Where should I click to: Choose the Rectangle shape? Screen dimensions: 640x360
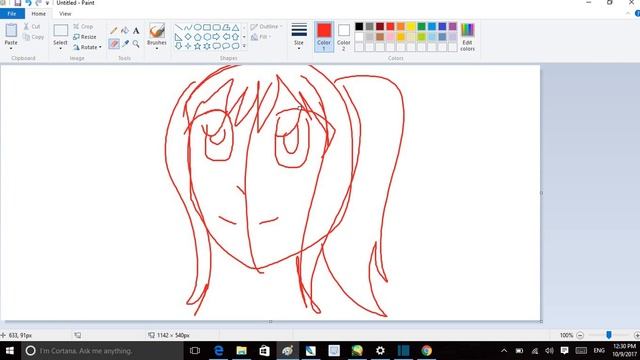[207, 27]
